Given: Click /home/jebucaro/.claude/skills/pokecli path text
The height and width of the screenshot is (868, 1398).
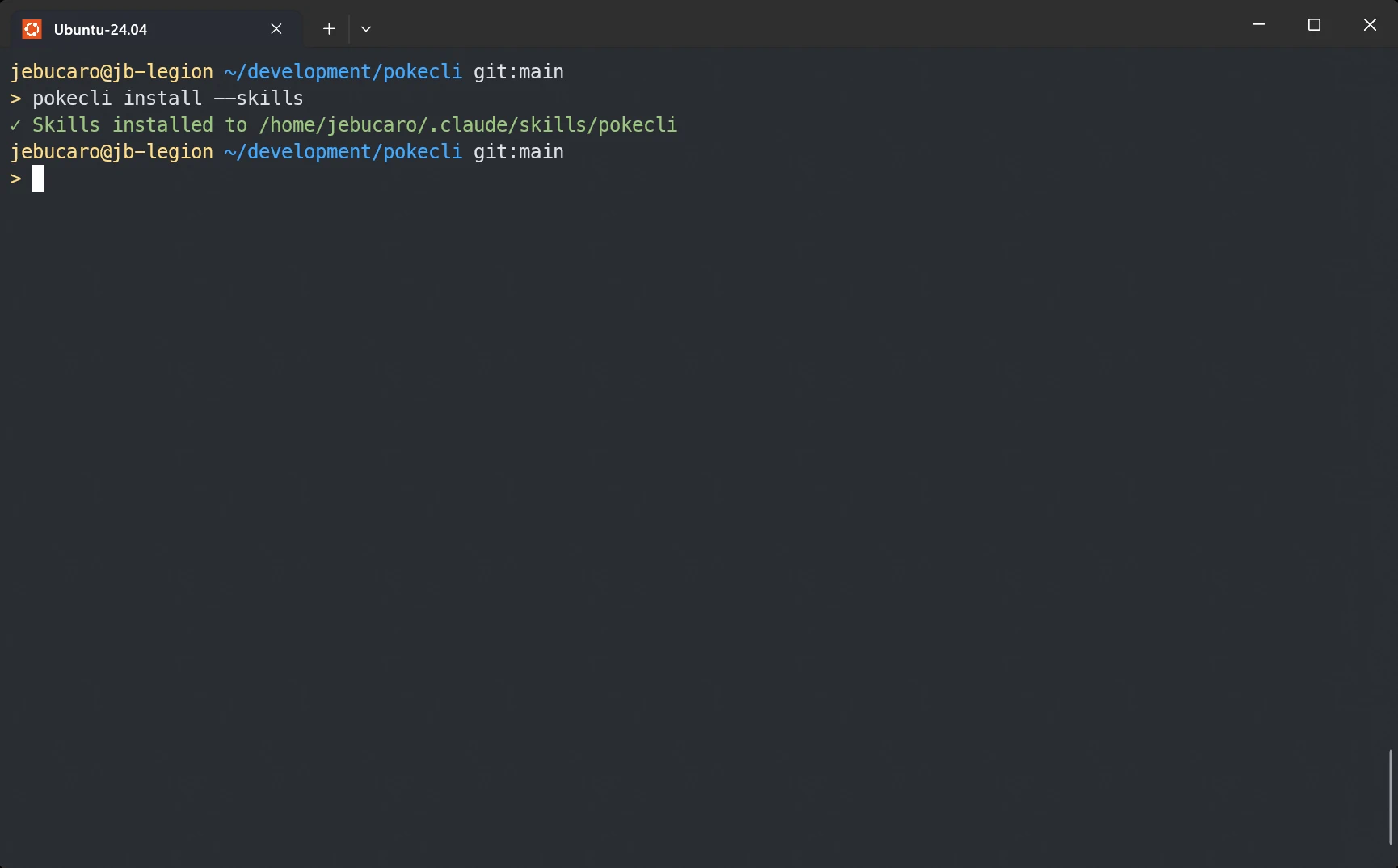Looking at the screenshot, I should (x=467, y=125).
